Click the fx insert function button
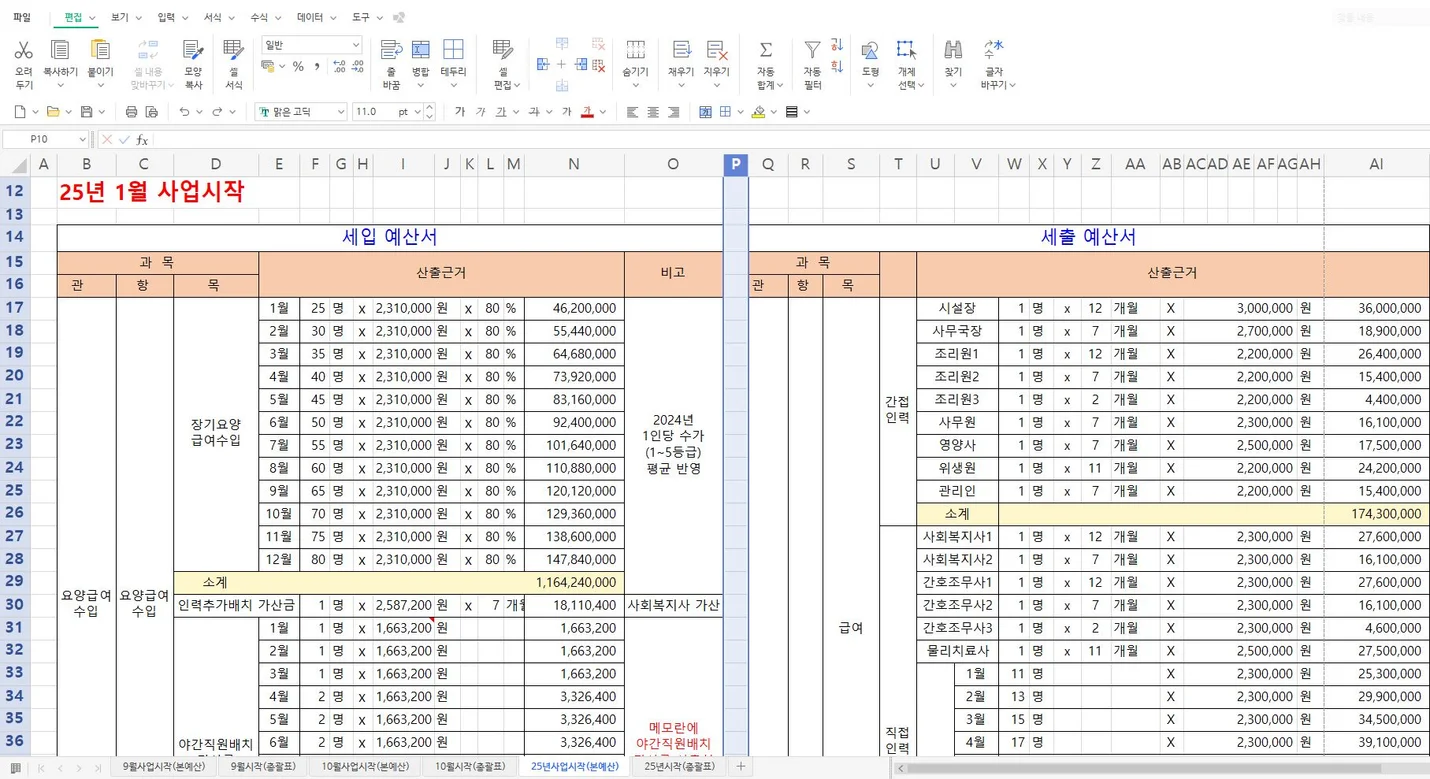 (x=143, y=140)
